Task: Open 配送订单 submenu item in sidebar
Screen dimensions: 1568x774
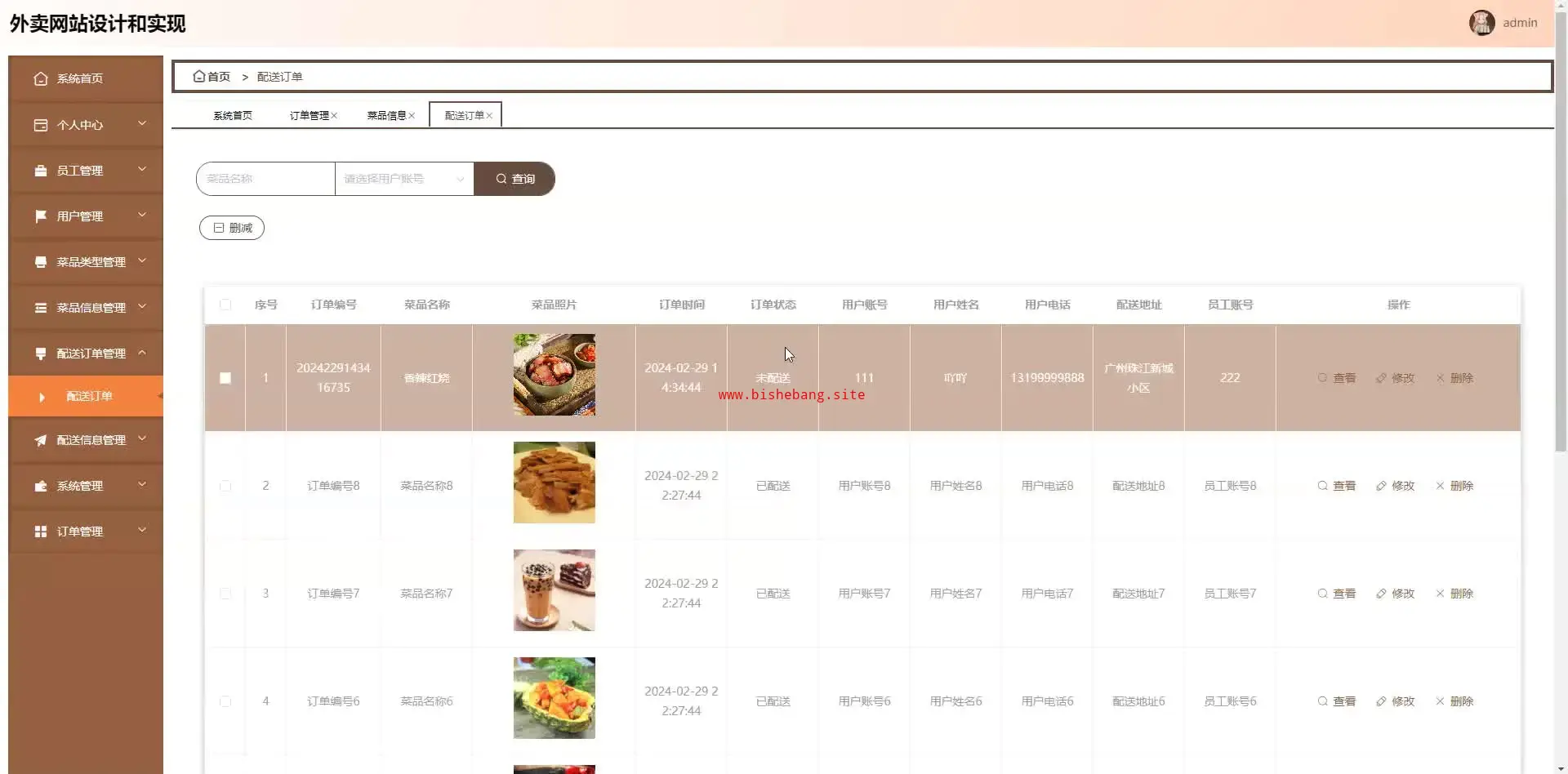Action: [86, 396]
